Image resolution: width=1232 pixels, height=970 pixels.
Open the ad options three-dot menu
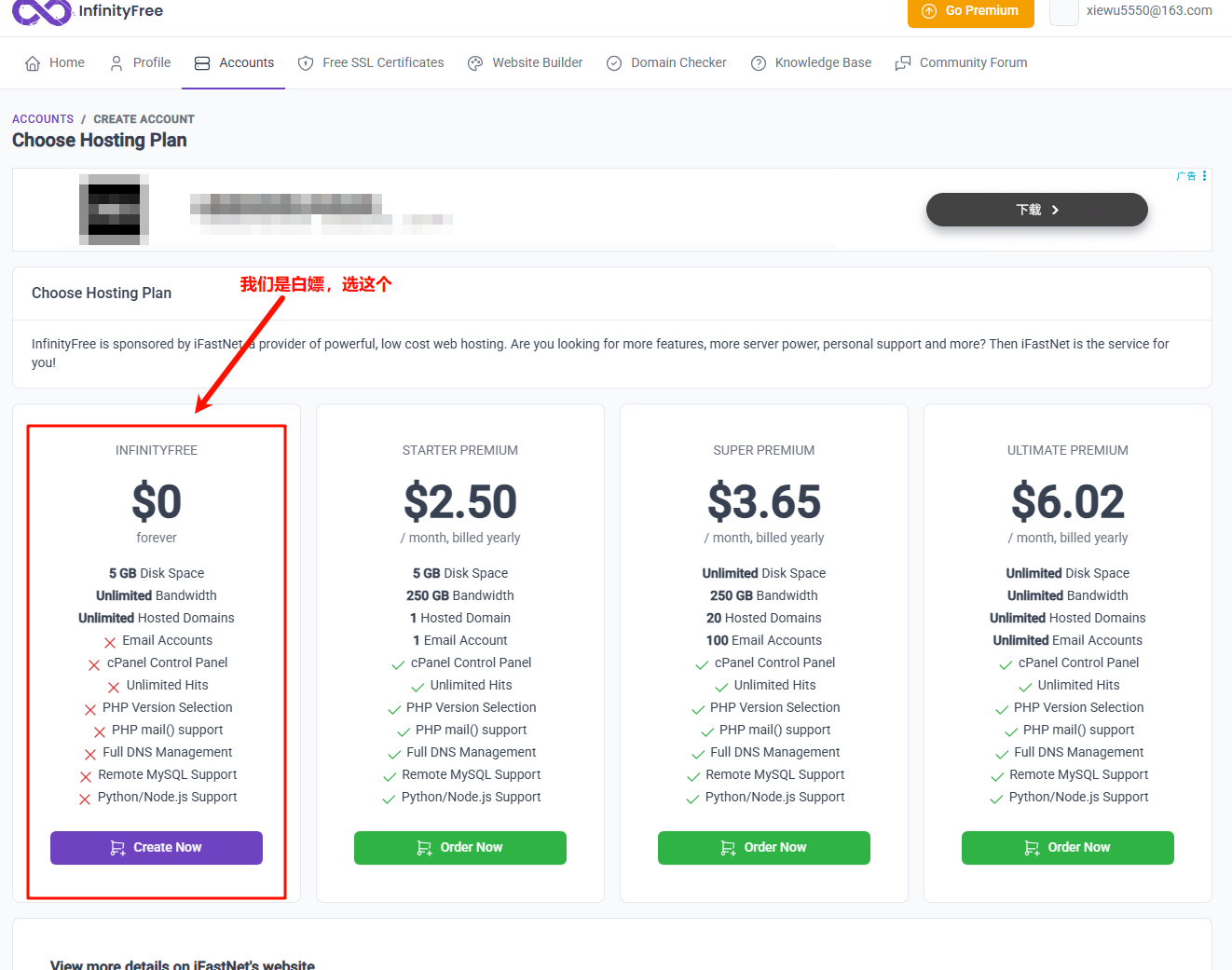click(1204, 176)
